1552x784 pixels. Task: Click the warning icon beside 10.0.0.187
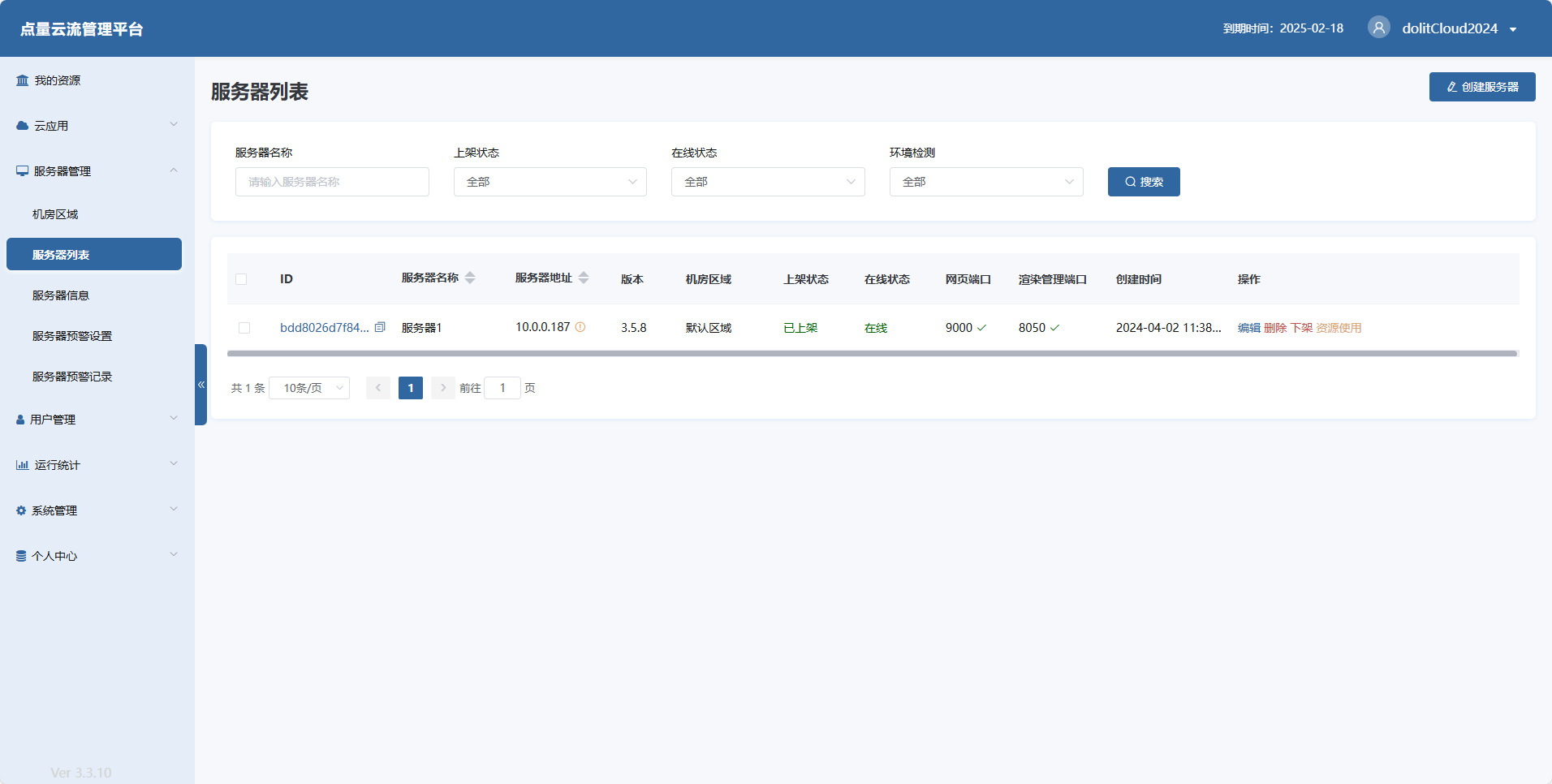[x=580, y=327]
